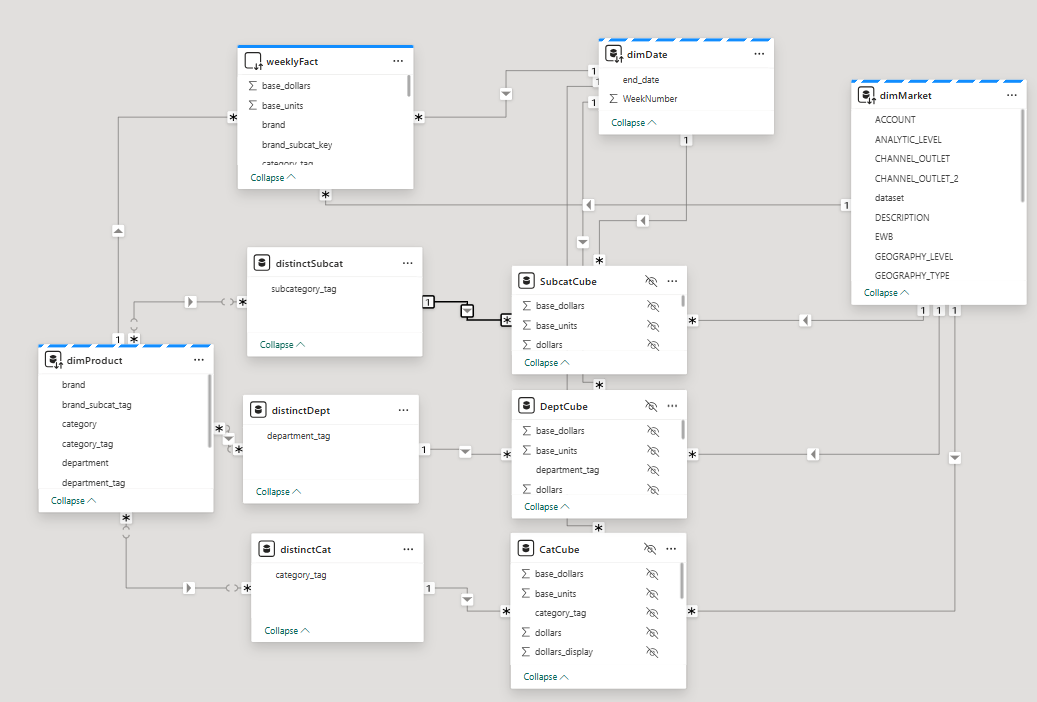
Task: Click sigma icon beside WeekNumber in dimDate
Action: coord(614,99)
